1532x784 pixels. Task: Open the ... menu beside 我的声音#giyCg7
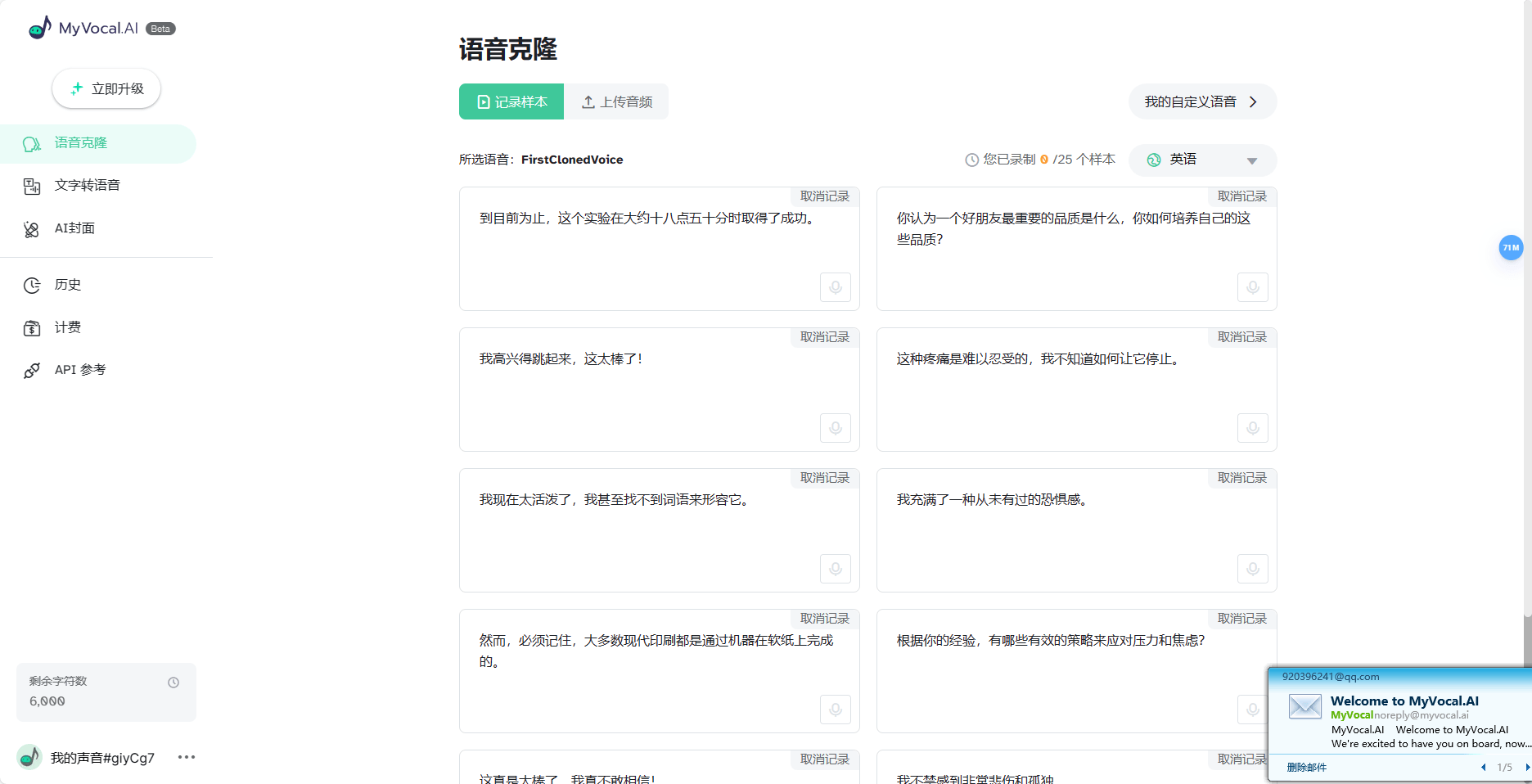click(186, 757)
